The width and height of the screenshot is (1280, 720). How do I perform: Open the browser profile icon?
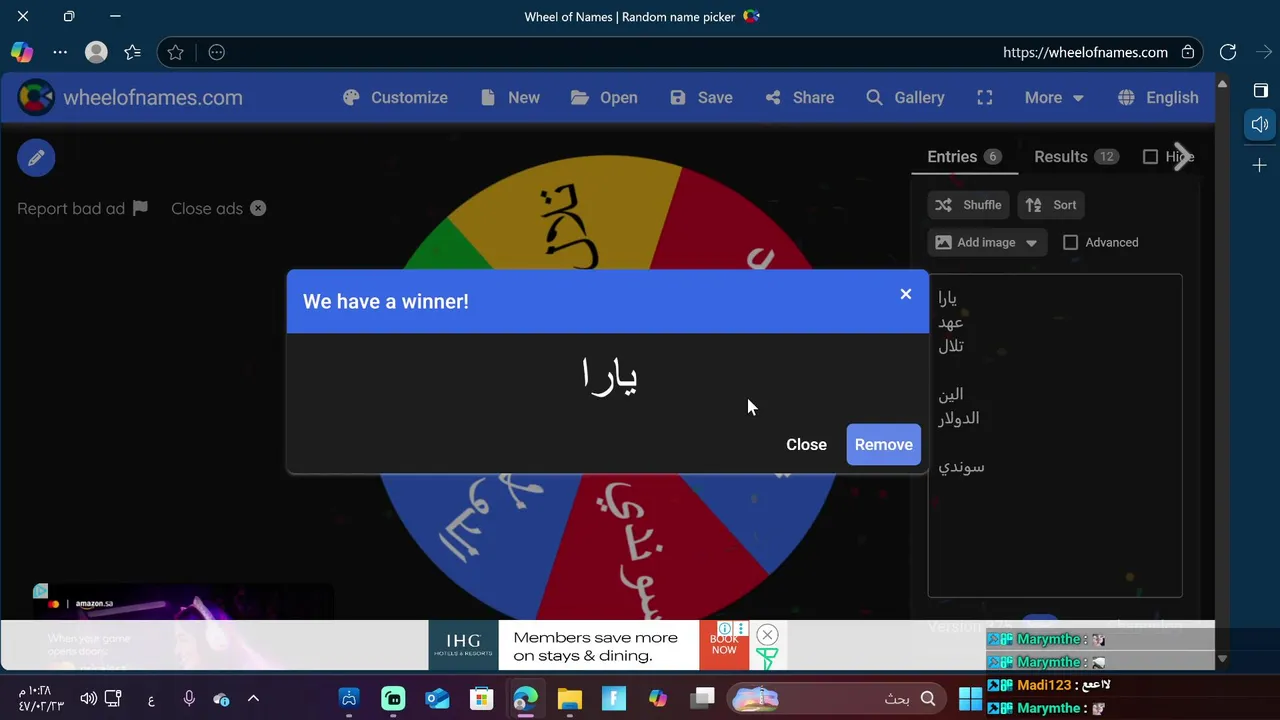click(x=96, y=52)
